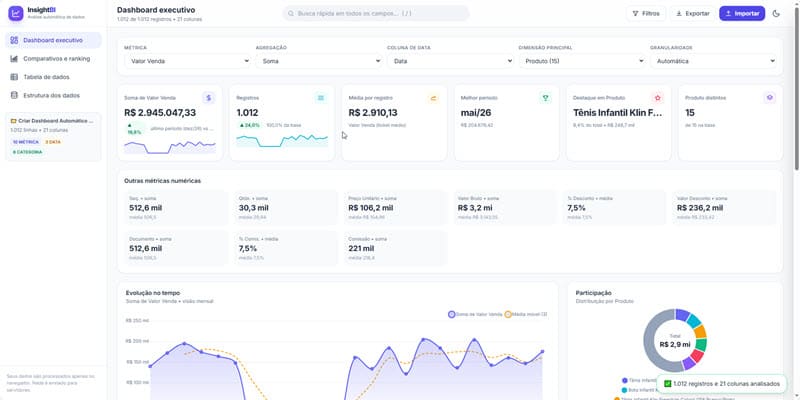Click the red slice of the donut chart
The height and width of the screenshot is (400, 800).
[697, 356]
